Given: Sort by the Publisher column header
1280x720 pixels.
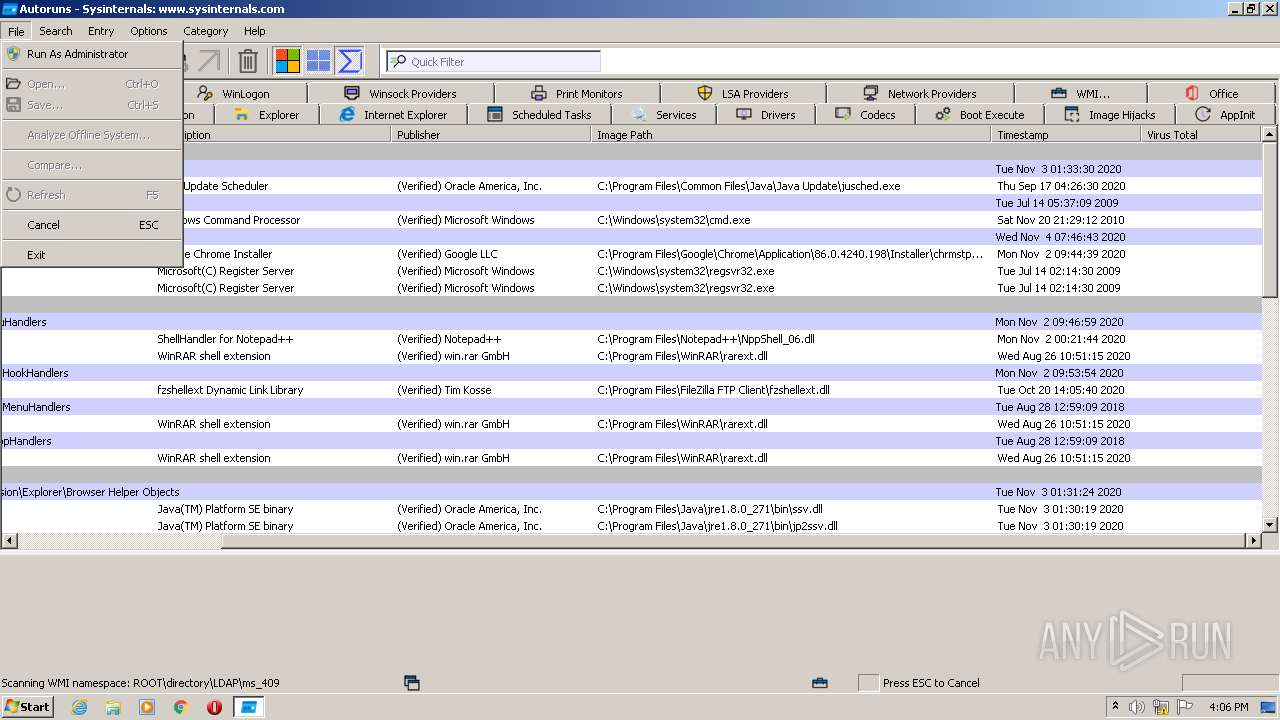Looking at the screenshot, I should (491, 135).
